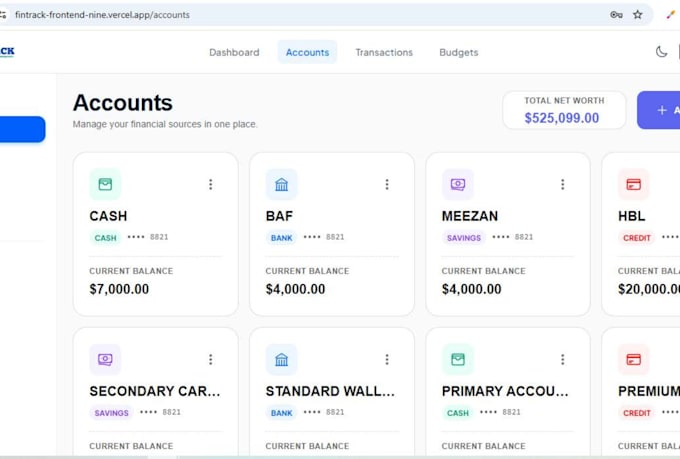Click the CASH account wallet icon

[x=105, y=184]
